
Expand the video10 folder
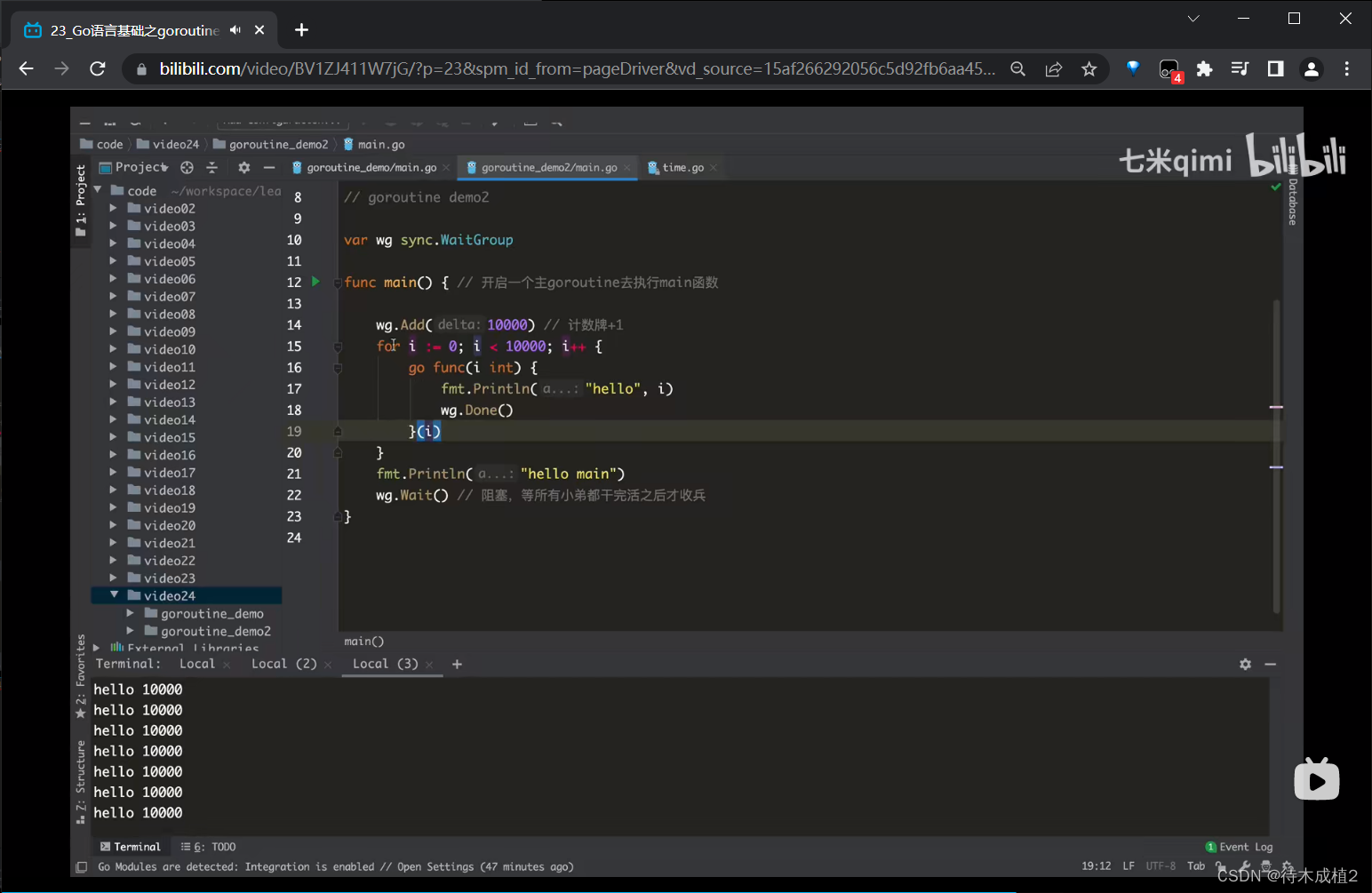pos(113,349)
